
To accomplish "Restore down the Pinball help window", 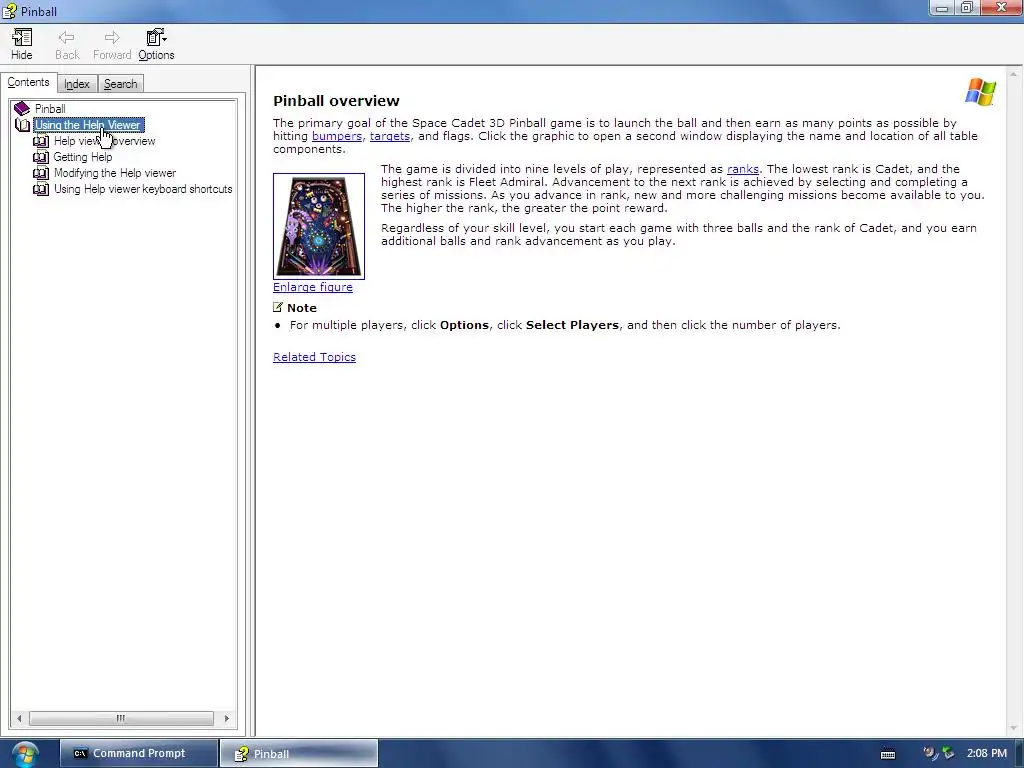I will tap(967, 8).
